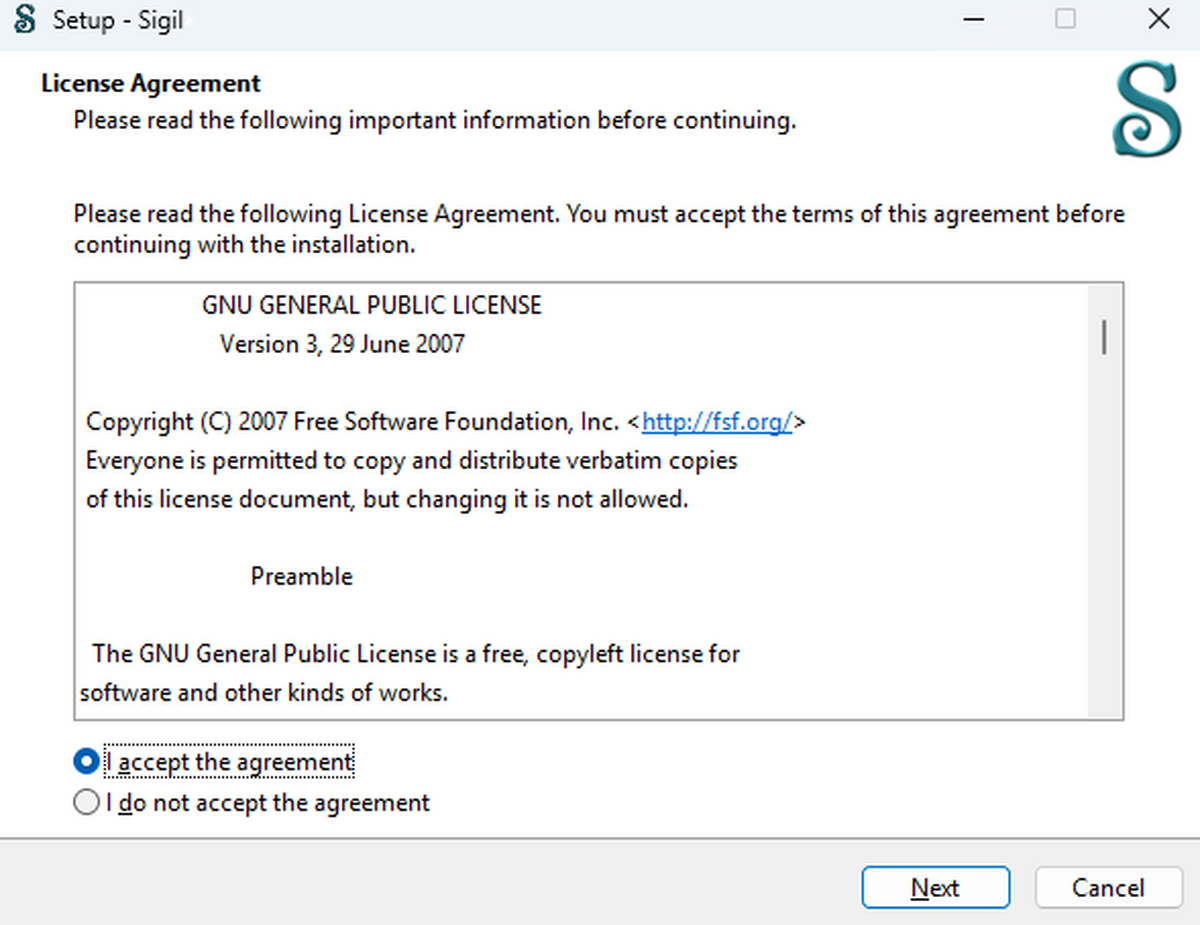This screenshot has height=925, width=1200.
Task: Open the http://fsf.org/ link
Action: click(717, 422)
